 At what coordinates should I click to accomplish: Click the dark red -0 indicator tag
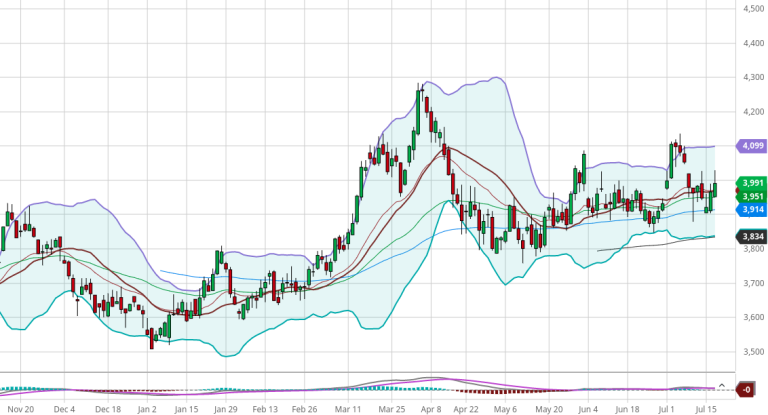point(746,389)
